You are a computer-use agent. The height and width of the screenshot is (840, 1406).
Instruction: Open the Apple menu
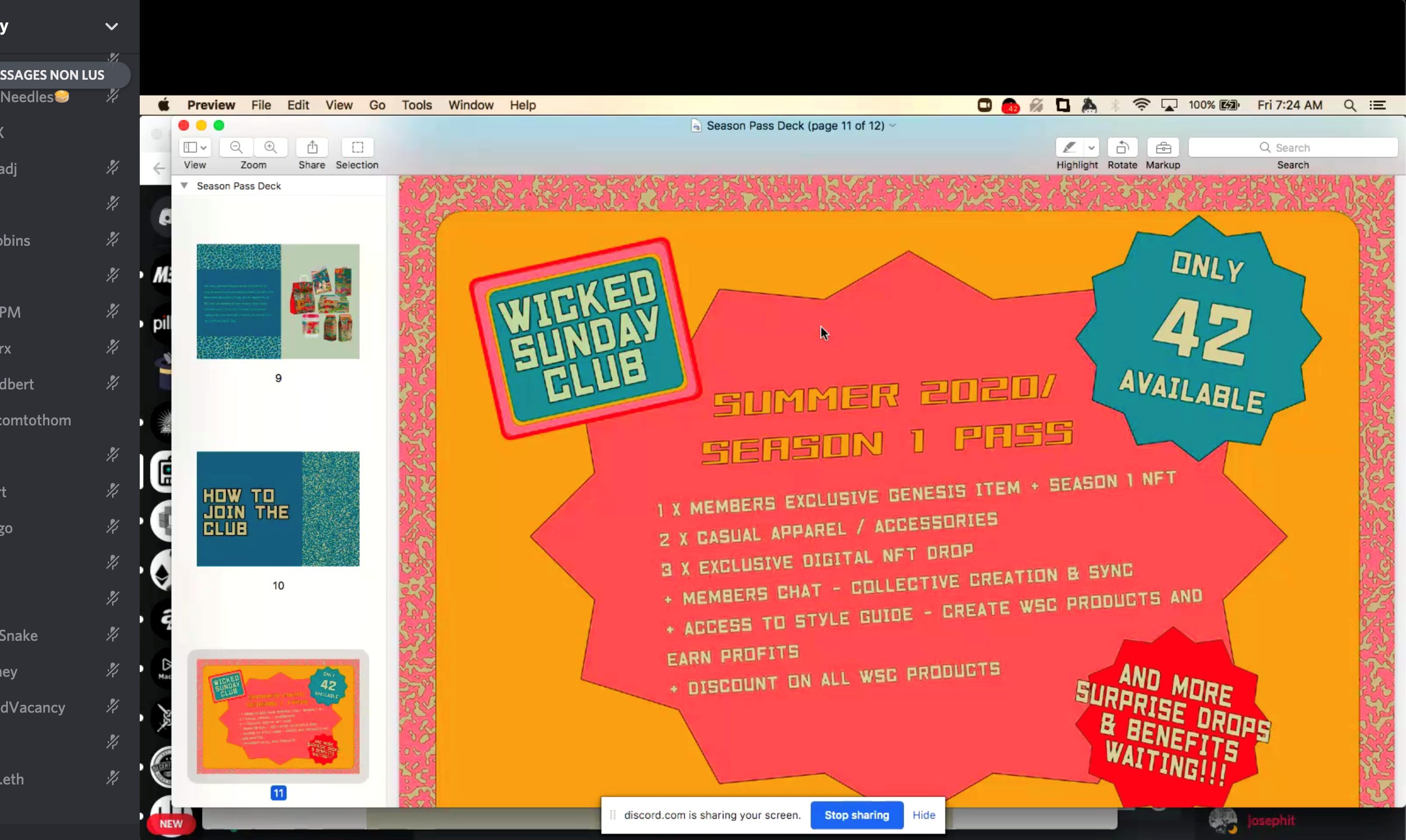click(163, 105)
